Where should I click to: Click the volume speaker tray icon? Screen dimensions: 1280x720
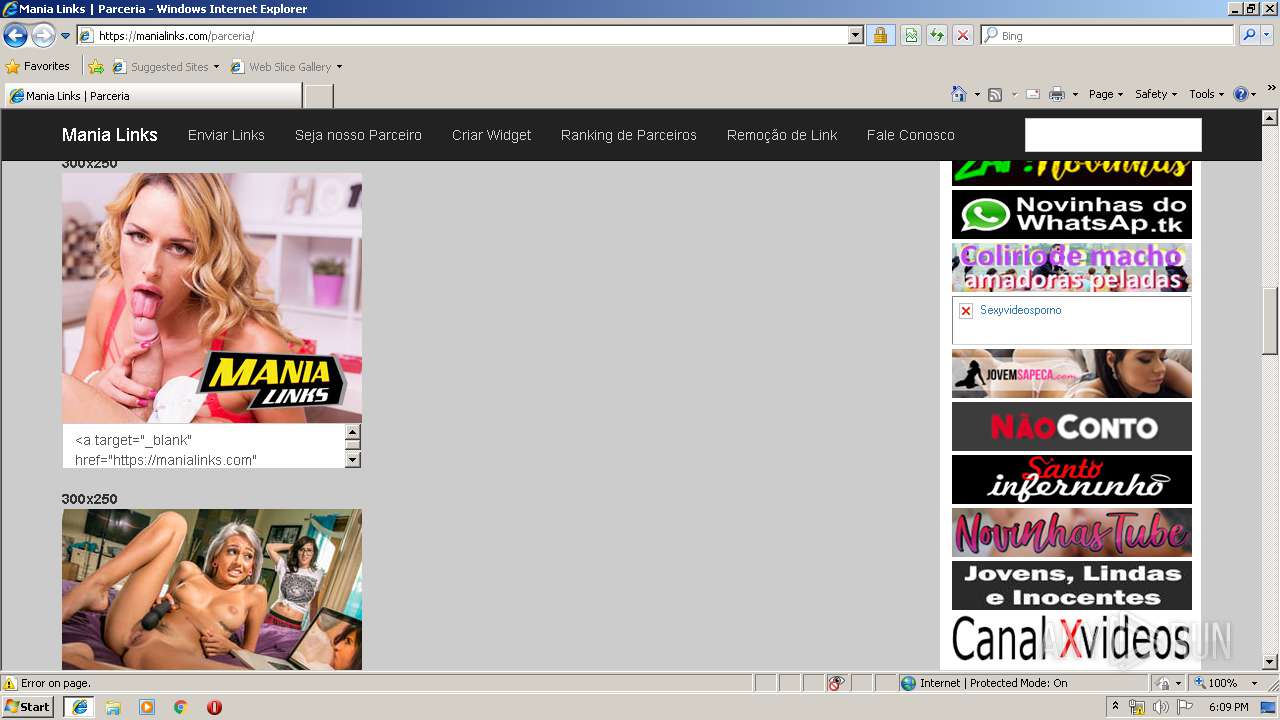[1160, 707]
